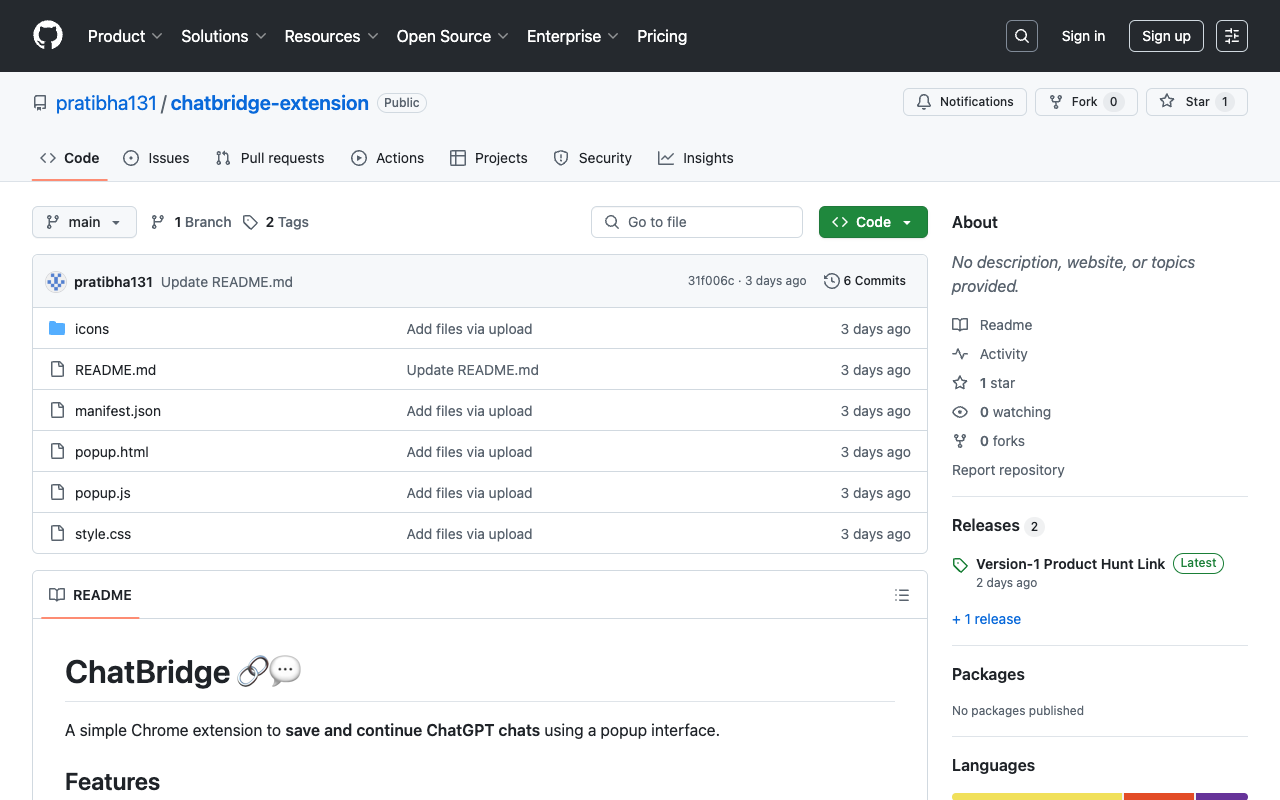Image resolution: width=1280 pixels, height=800 pixels.
Task: Switch to the Issues tab
Action: point(156,157)
